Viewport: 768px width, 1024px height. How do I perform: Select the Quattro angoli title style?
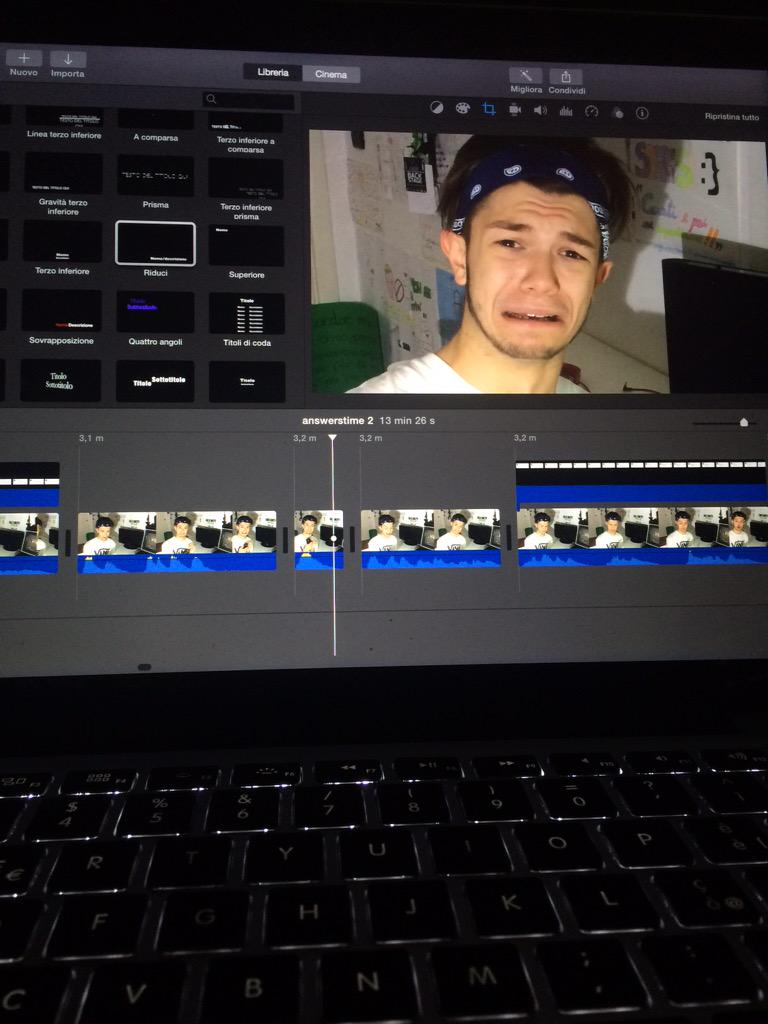[x=155, y=312]
